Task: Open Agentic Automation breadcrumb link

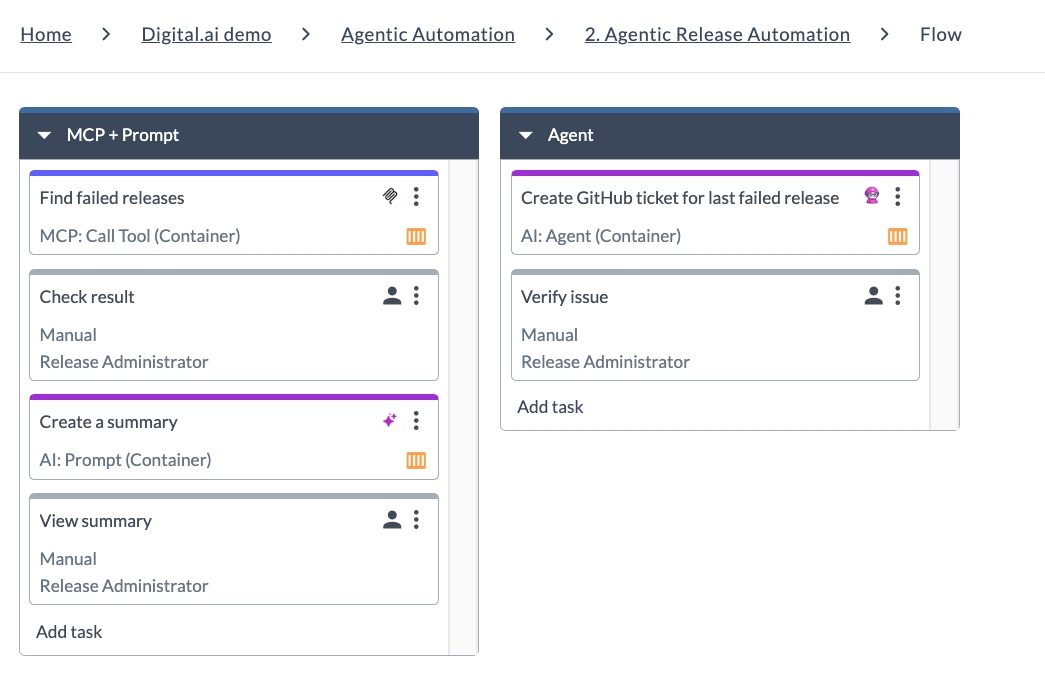Action: pyautogui.click(x=428, y=34)
